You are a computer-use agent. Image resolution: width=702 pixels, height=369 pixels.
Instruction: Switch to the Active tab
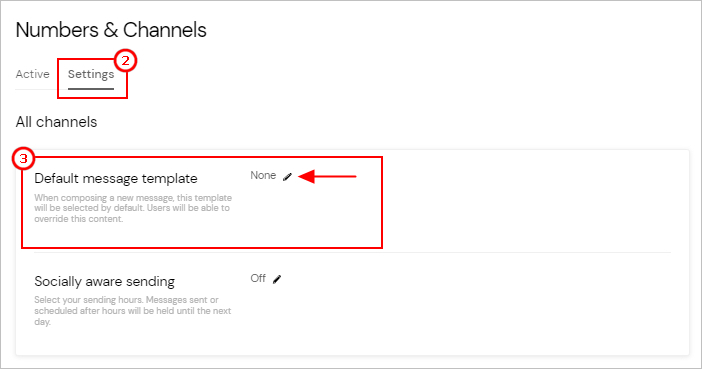(x=33, y=74)
